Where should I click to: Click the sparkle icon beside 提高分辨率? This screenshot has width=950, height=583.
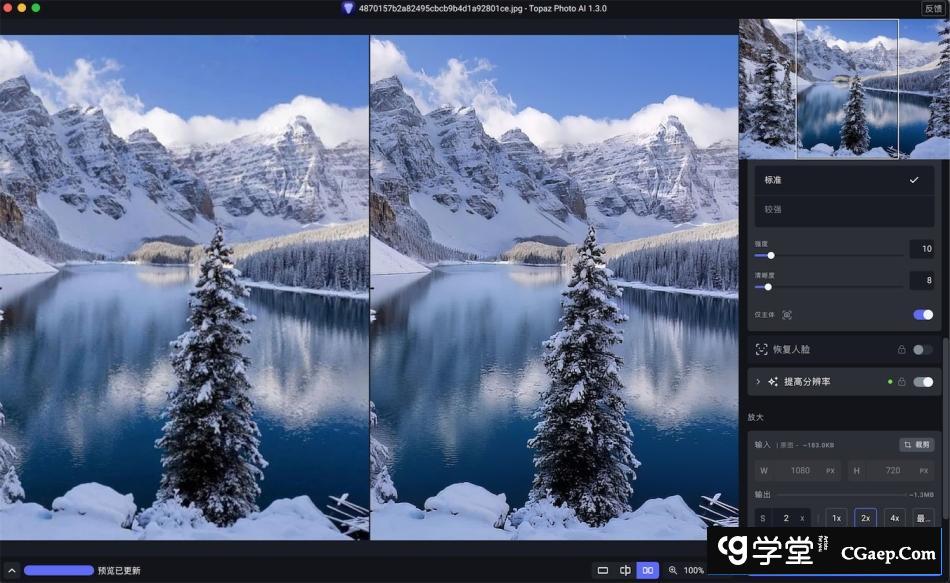(773, 382)
